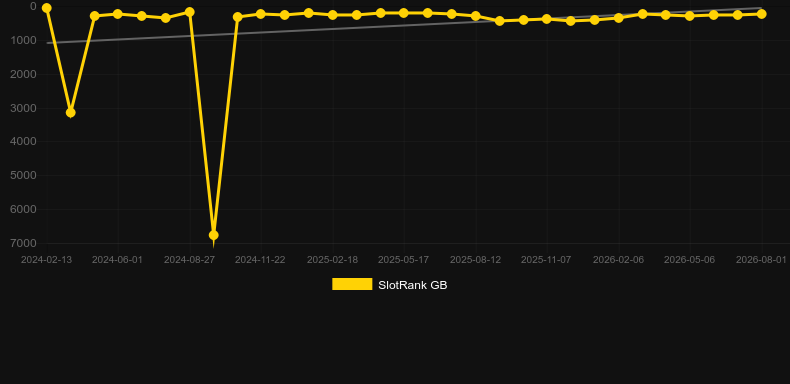This screenshot has height=384, width=790.
Task: Select the lowest data point near 7000
Action: click(x=214, y=235)
